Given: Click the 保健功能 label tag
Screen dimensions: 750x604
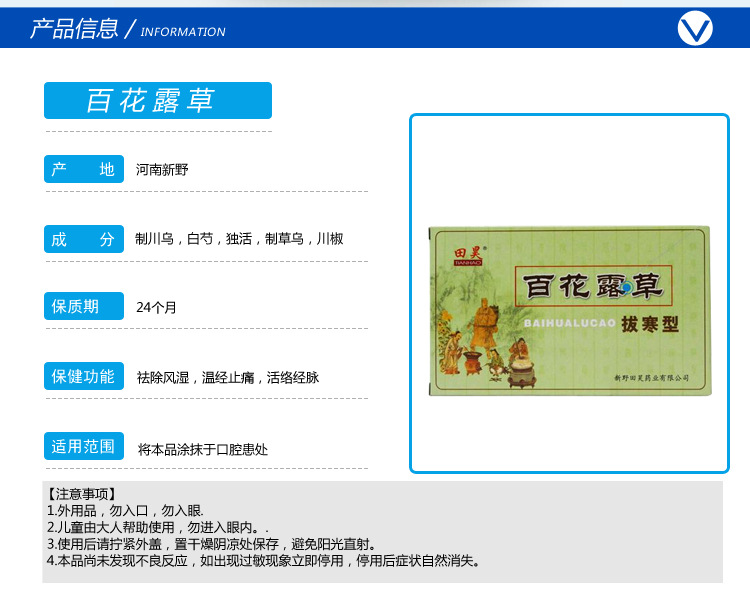Looking at the screenshot, I should pos(84,376).
